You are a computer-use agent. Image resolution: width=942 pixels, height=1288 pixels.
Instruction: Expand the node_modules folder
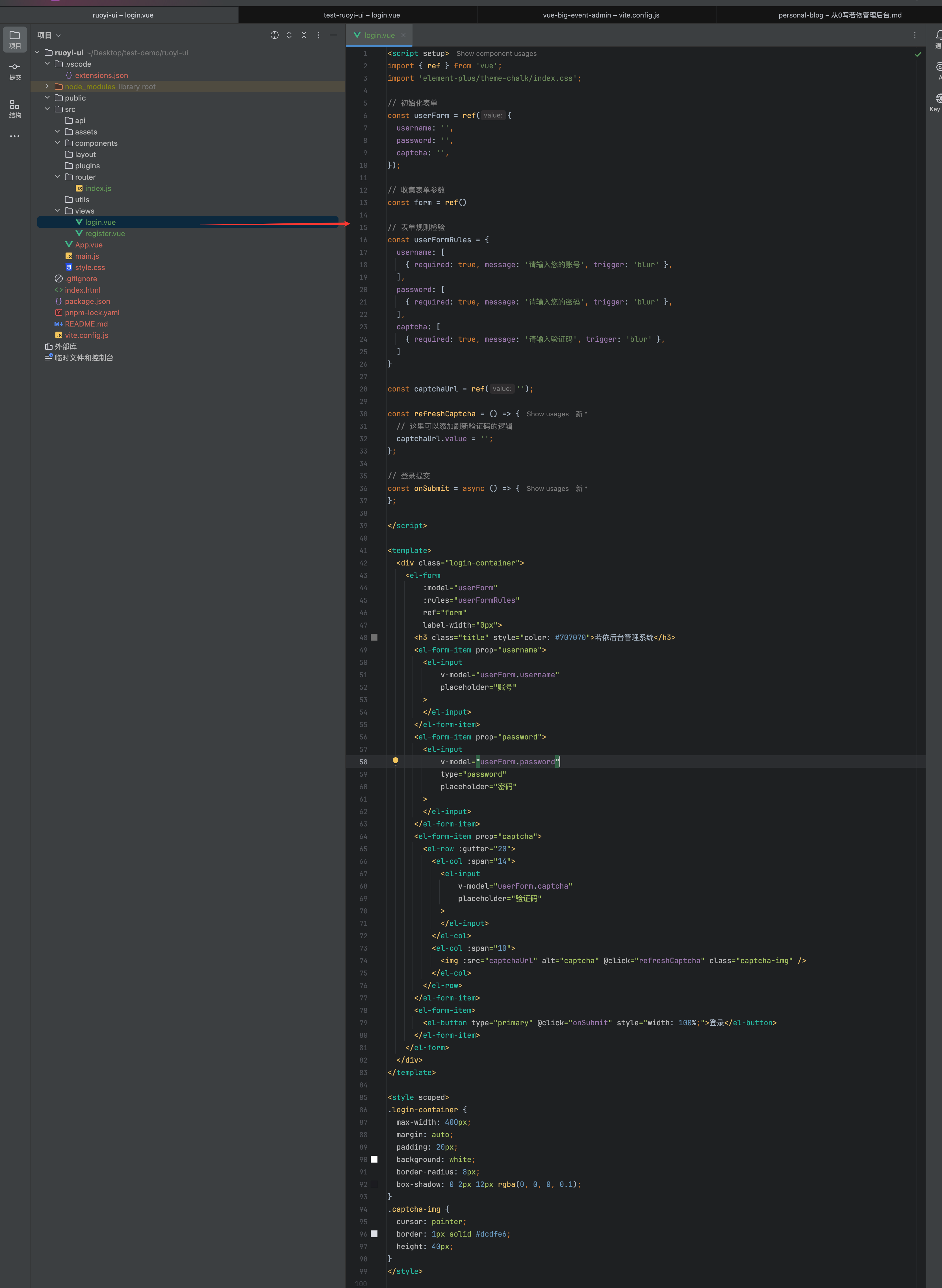tap(47, 87)
